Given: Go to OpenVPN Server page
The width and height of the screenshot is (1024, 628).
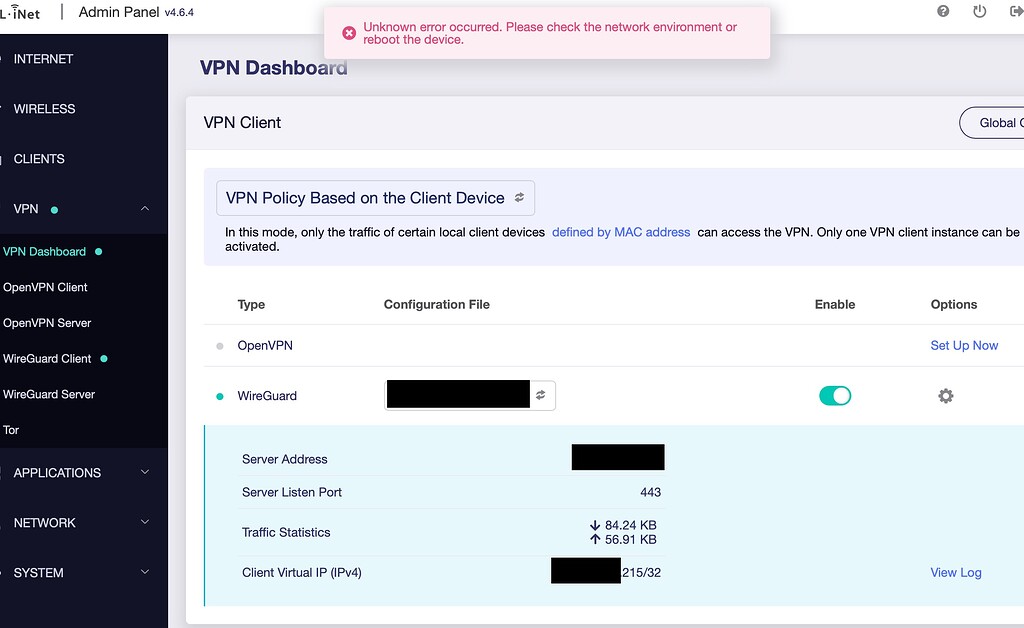Looking at the screenshot, I should (47, 323).
